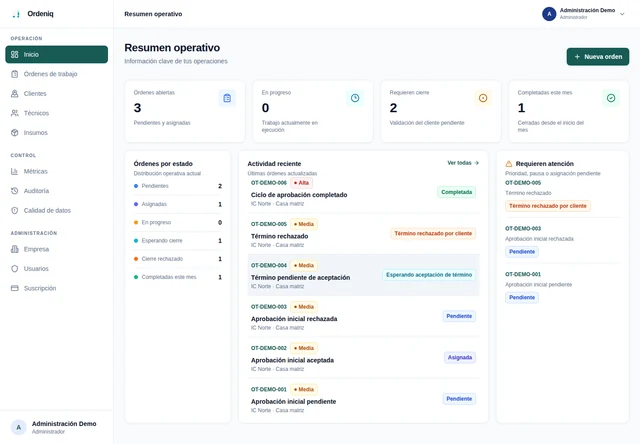Click the top-right user avatar A
This screenshot has height=444, width=640.
tap(549, 14)
